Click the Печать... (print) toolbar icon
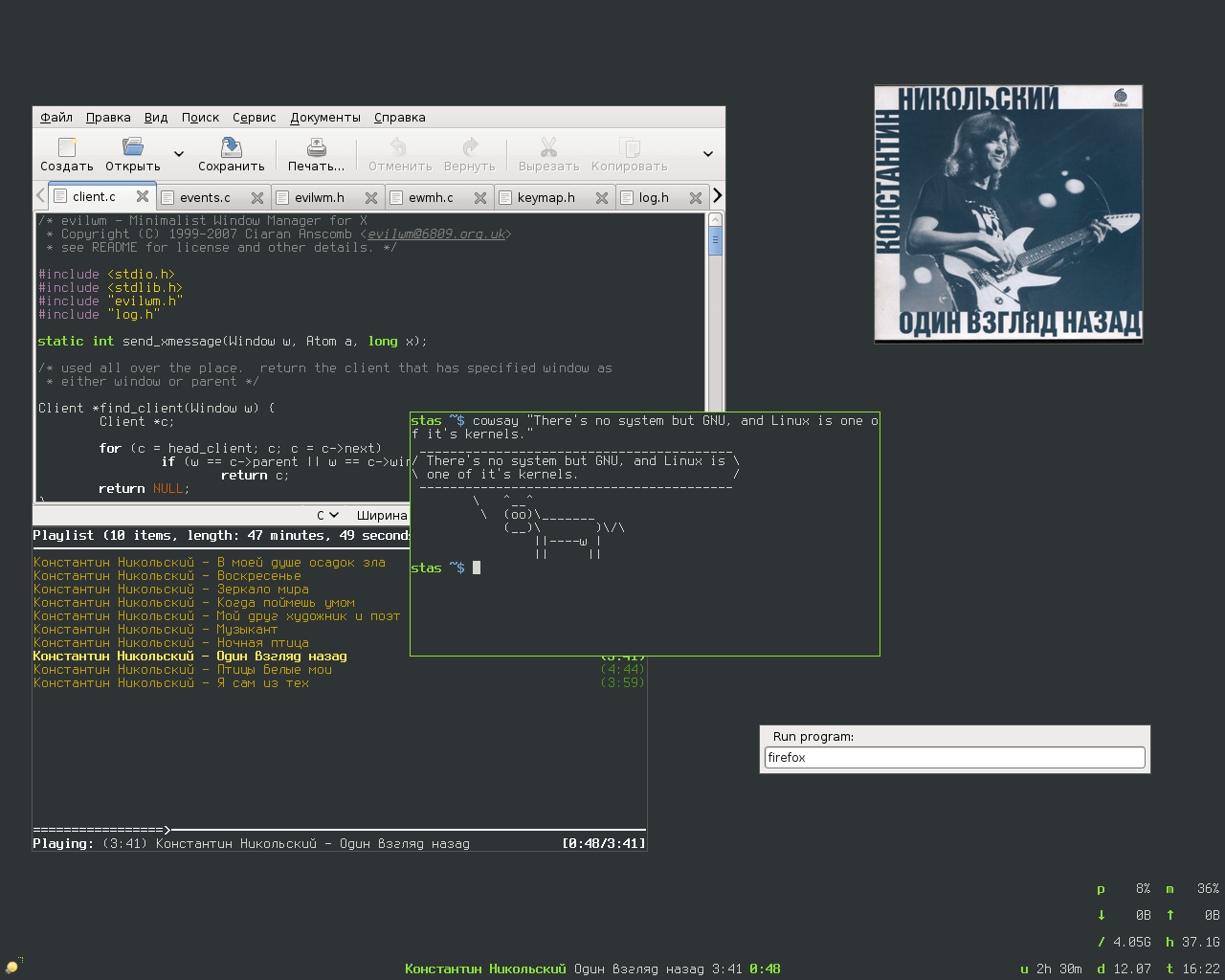This screenshot has height=980, width=1225. click(x=317, y=147)
